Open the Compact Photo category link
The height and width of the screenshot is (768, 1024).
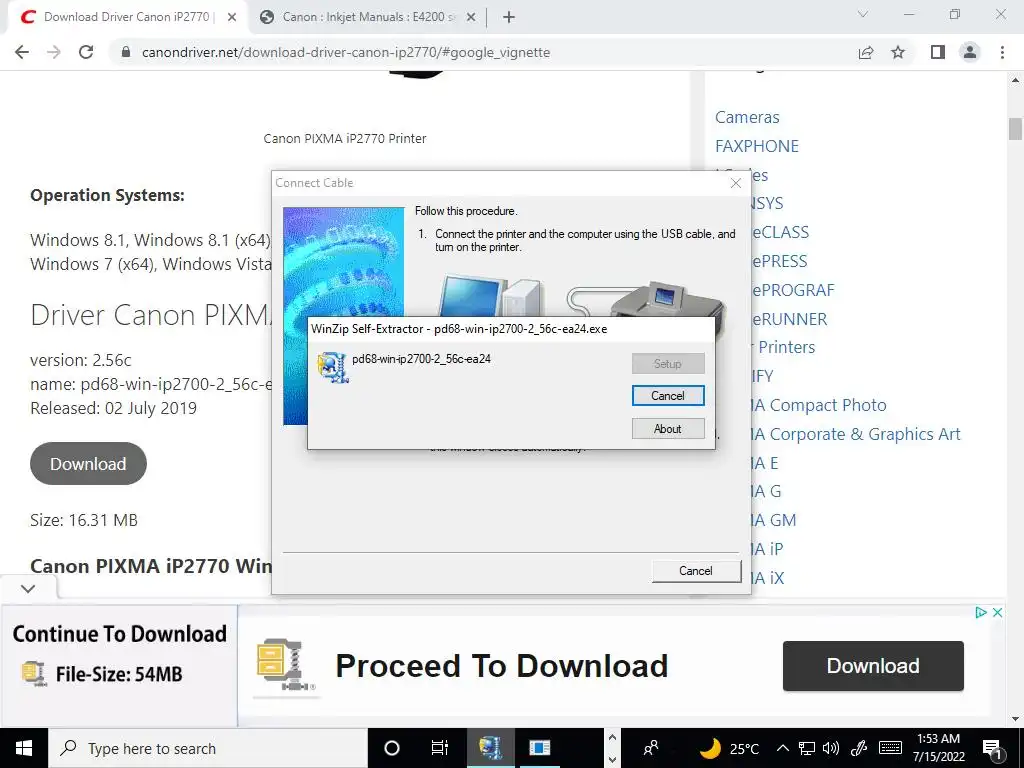pyautogui.click(x=820, y=405)
